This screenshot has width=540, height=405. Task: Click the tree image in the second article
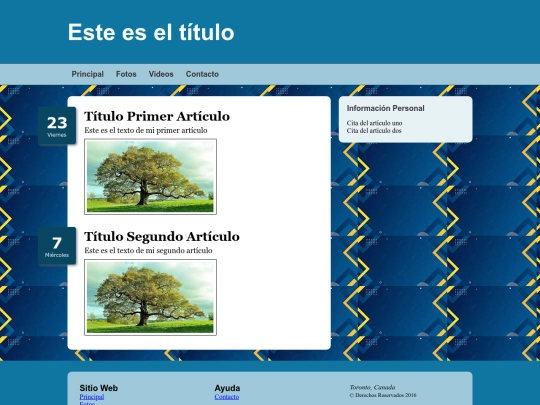pyautogui.click(x=150, y=297)
